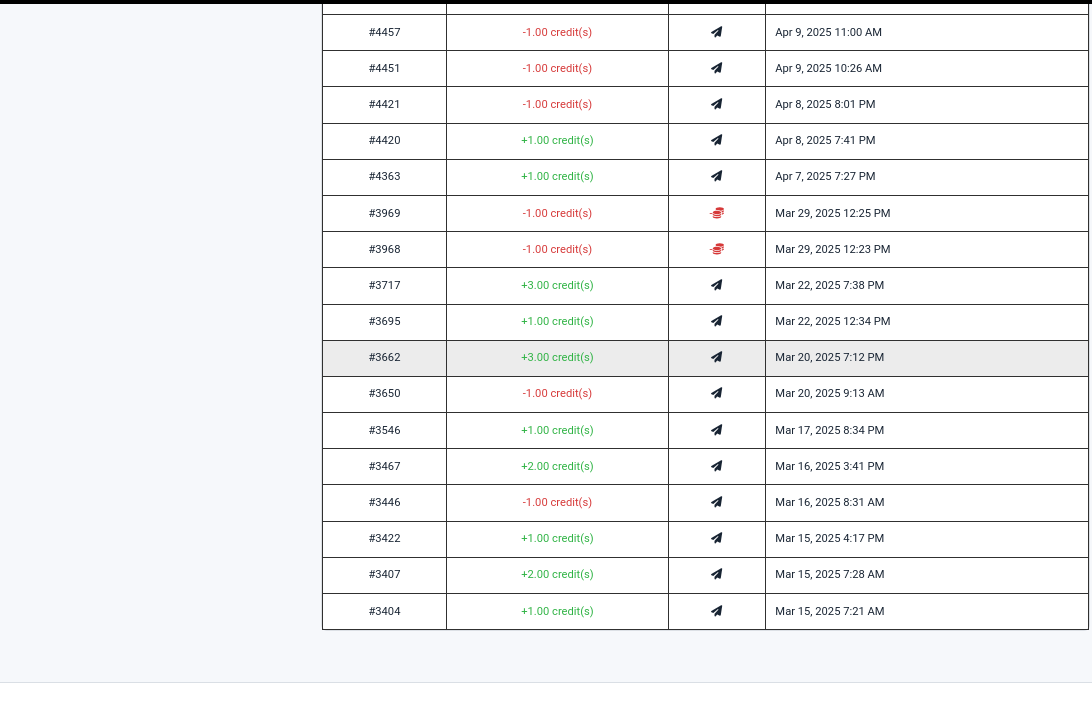Select transaction ID #4421
Viewport: 1092px width, 701px height.
pos(384,104)
